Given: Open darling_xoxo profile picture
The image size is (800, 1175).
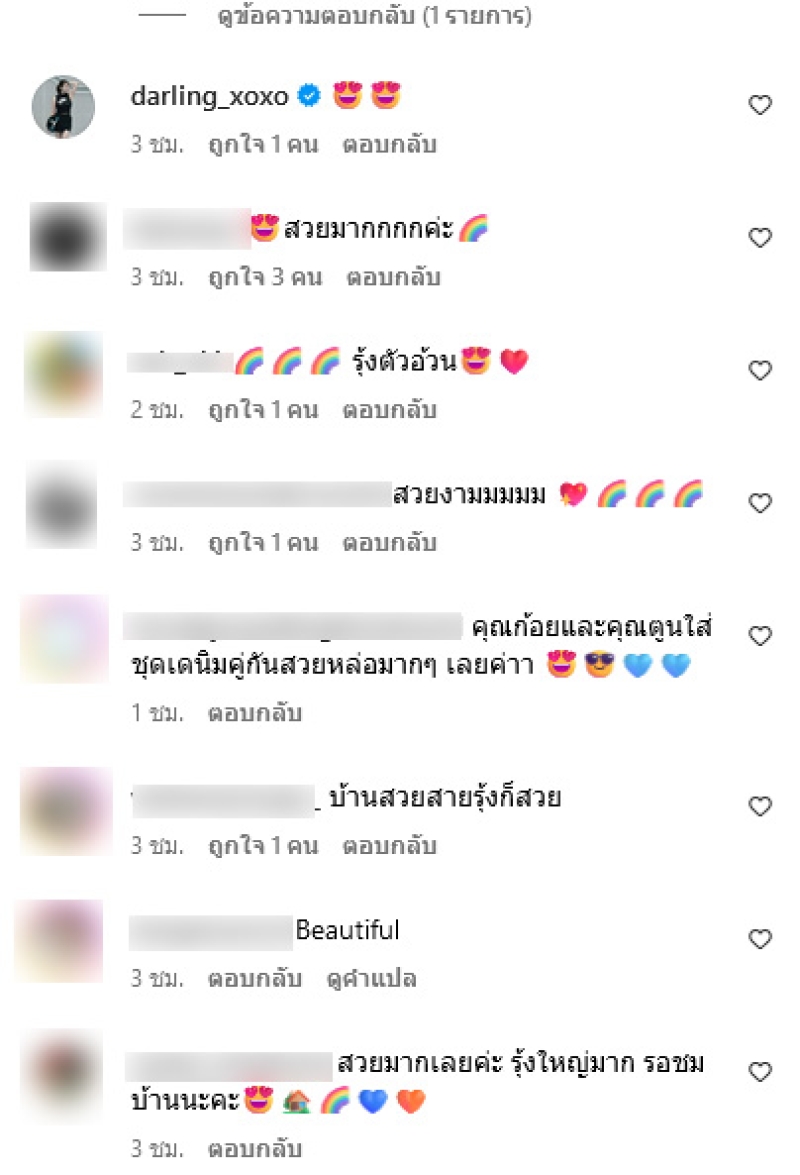Looking at the screenshot, I should [63, 106].
